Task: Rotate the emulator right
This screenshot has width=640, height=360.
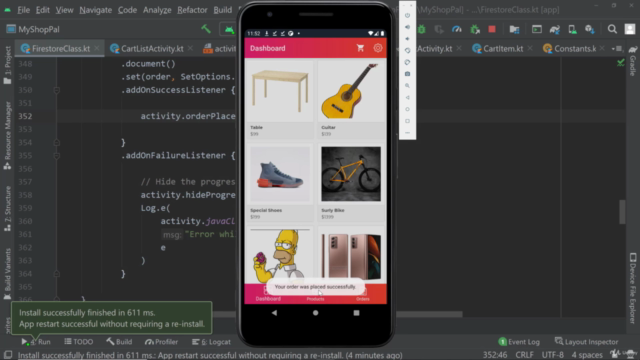Action: [x=407, y=62]
